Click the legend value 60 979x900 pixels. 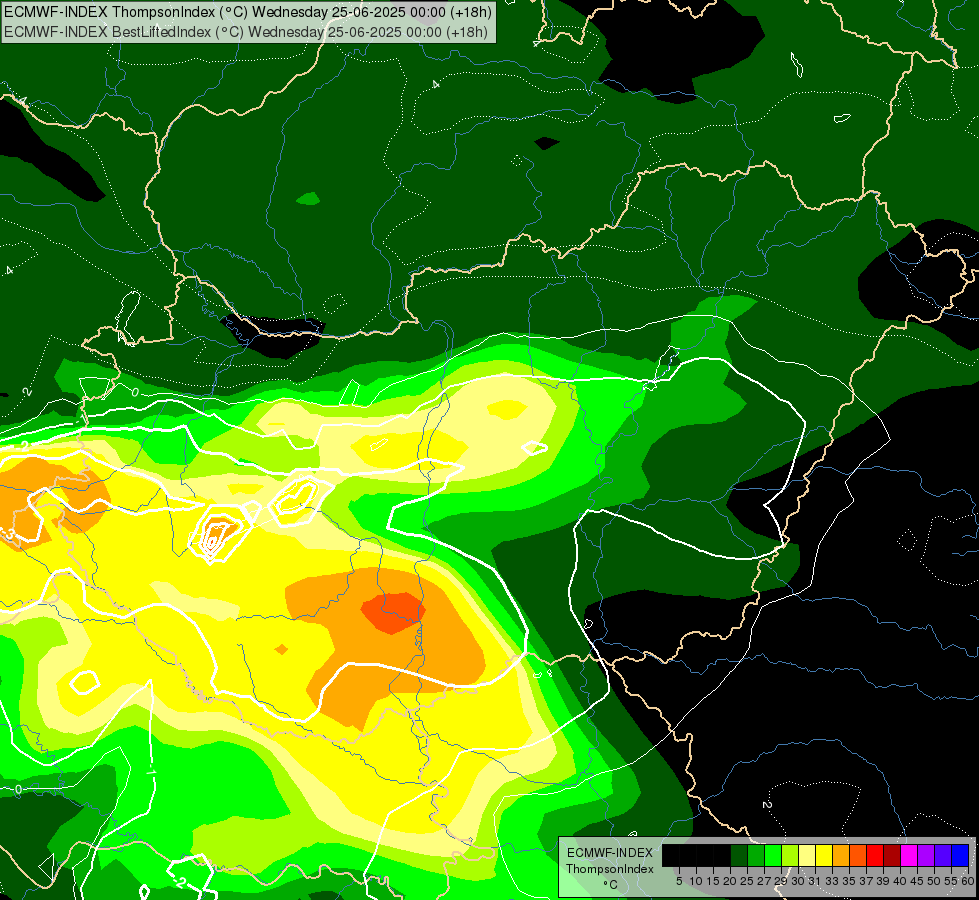tap(968, 881)
